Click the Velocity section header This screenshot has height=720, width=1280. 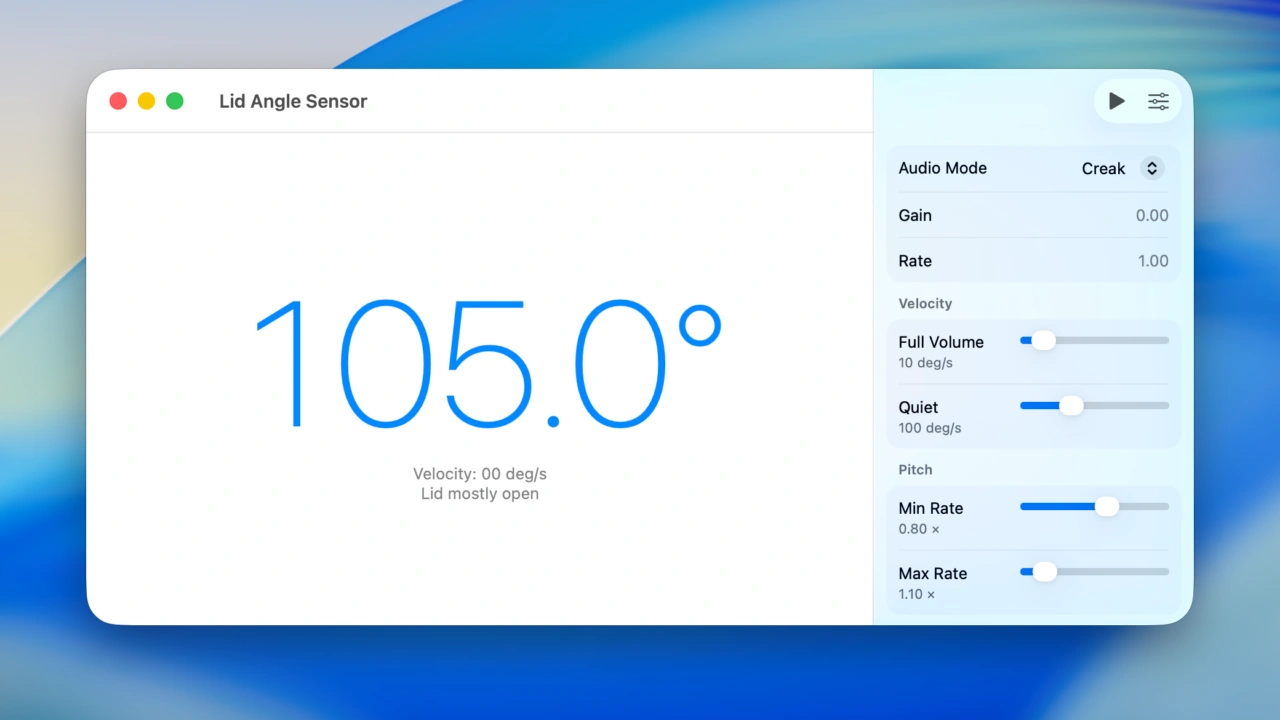click(x=925, y=303)
